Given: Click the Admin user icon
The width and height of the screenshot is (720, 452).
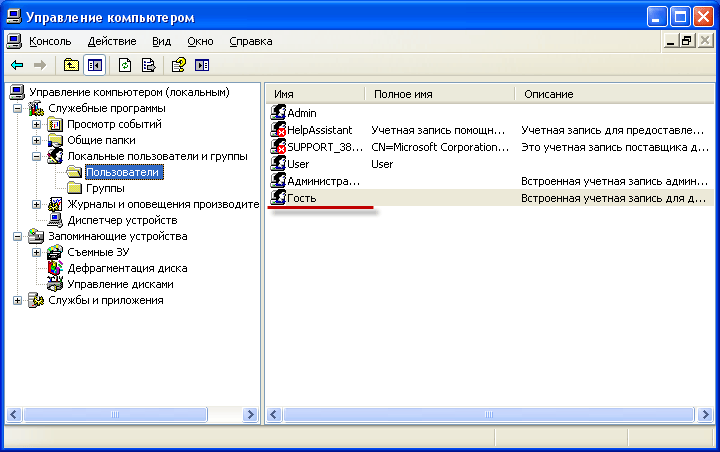Looking at the screenshot, I should click(x=278, y=113).
